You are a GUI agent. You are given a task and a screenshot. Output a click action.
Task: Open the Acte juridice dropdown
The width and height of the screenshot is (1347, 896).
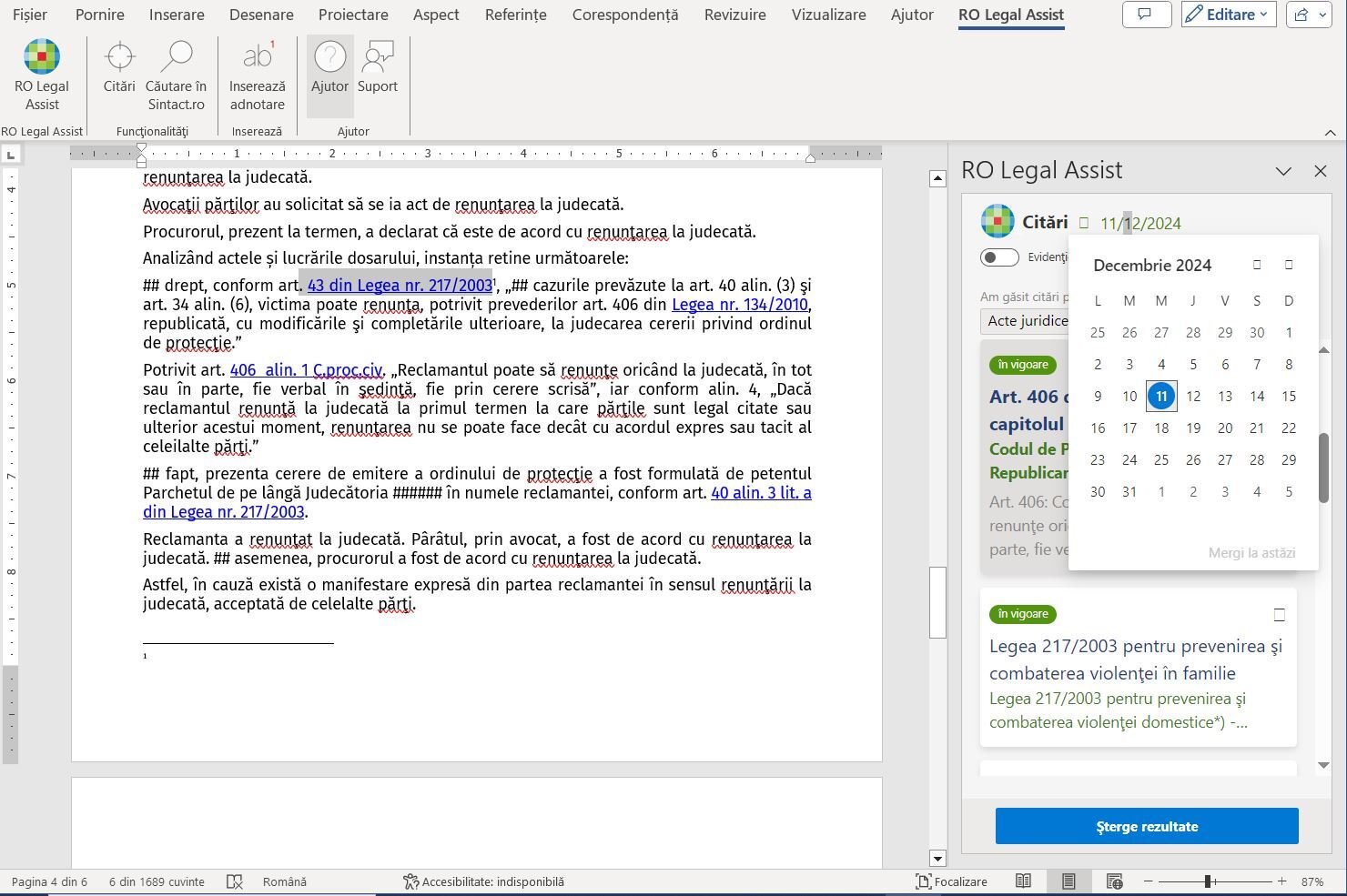point(1025,321)
